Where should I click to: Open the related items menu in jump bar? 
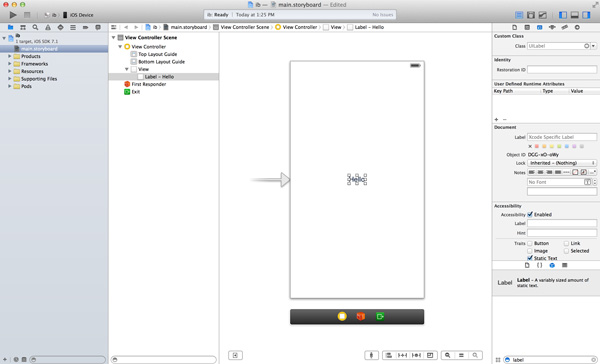pyautogui.click(x=114, y=27)
